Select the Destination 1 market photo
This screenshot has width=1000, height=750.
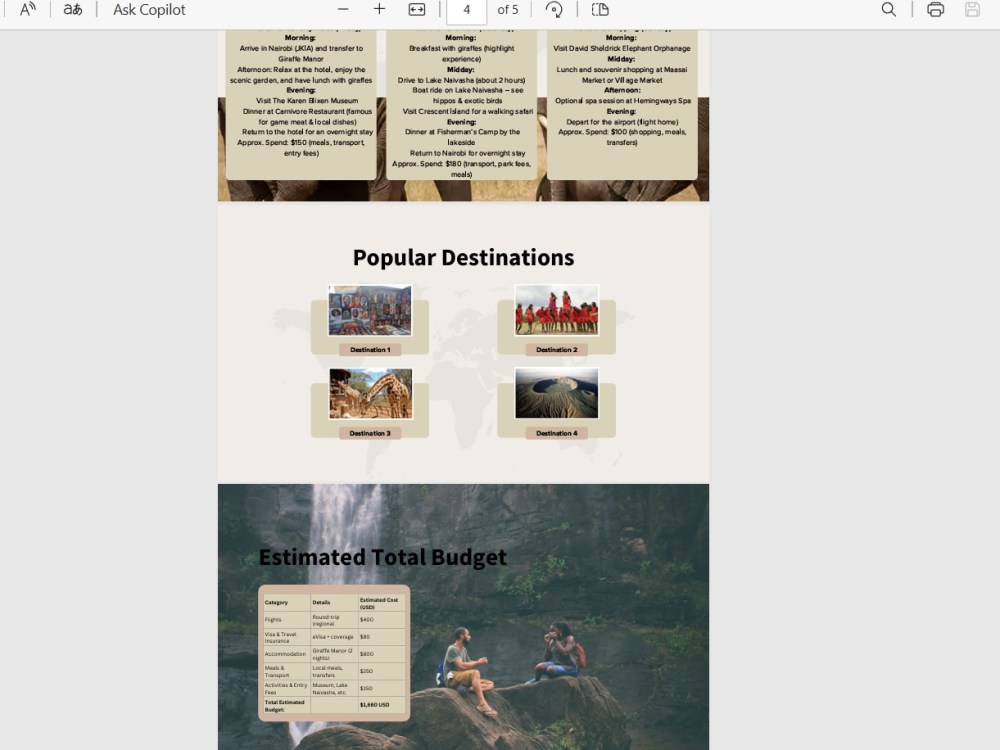pos(370,311)
